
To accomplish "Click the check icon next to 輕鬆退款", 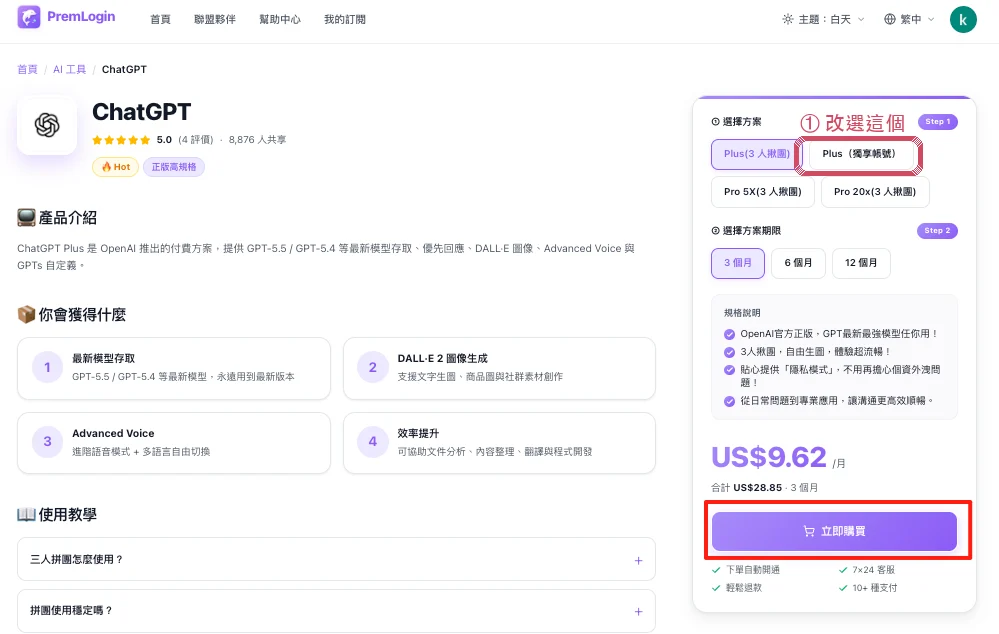I will pos(716,587).
